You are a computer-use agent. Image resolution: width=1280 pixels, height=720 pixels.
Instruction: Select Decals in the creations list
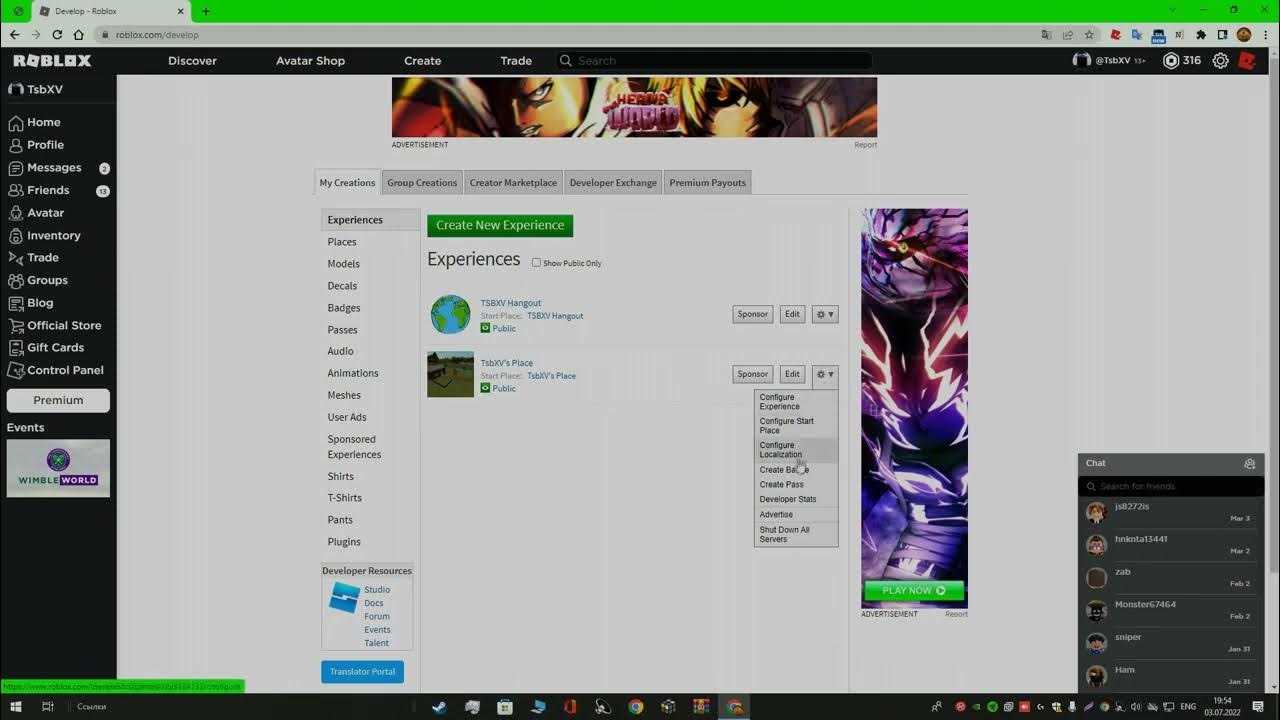click(x=342, y=286)
